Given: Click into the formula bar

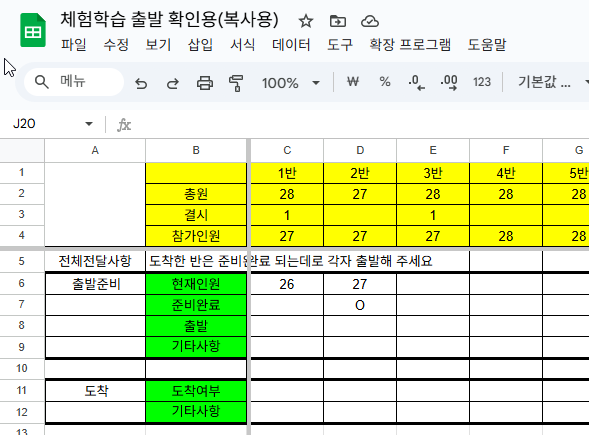Looking at the screenshot, I should (x=361, y=124).
